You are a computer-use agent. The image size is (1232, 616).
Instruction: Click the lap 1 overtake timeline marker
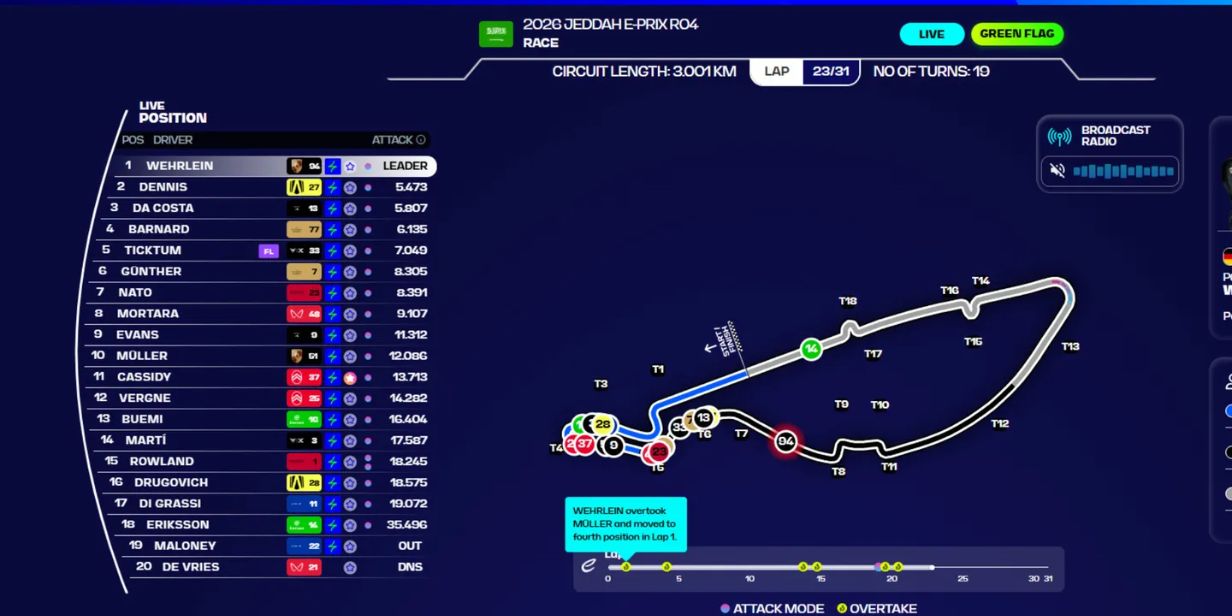coord(626,567)
